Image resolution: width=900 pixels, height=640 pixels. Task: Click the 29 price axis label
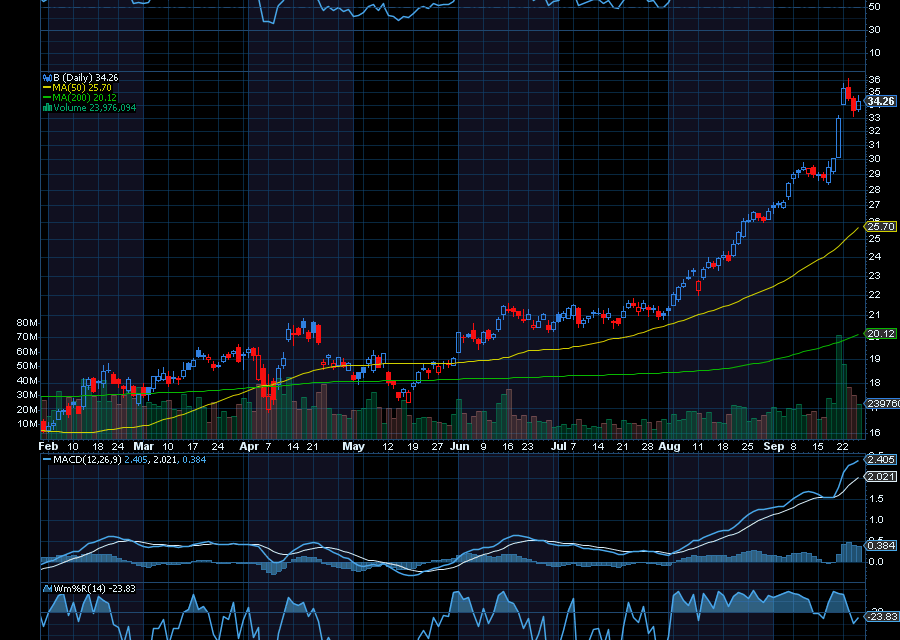[x=875, y=174]
